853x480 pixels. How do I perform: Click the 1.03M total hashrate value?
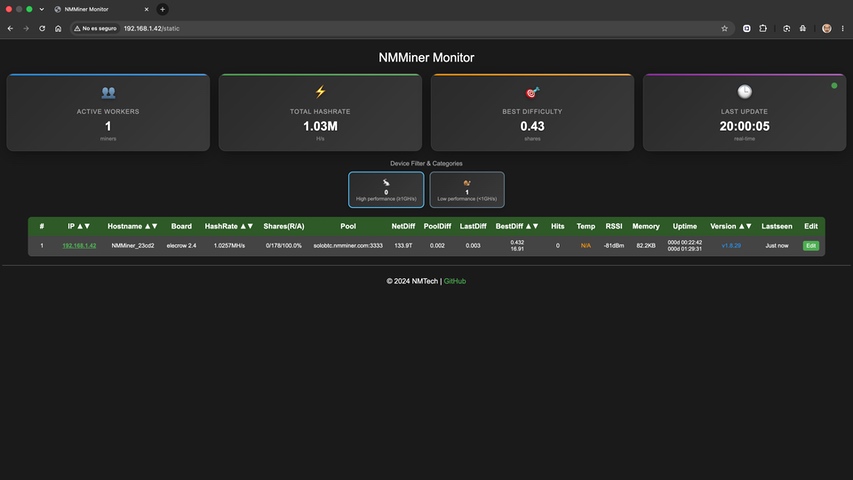click(320, 126)
